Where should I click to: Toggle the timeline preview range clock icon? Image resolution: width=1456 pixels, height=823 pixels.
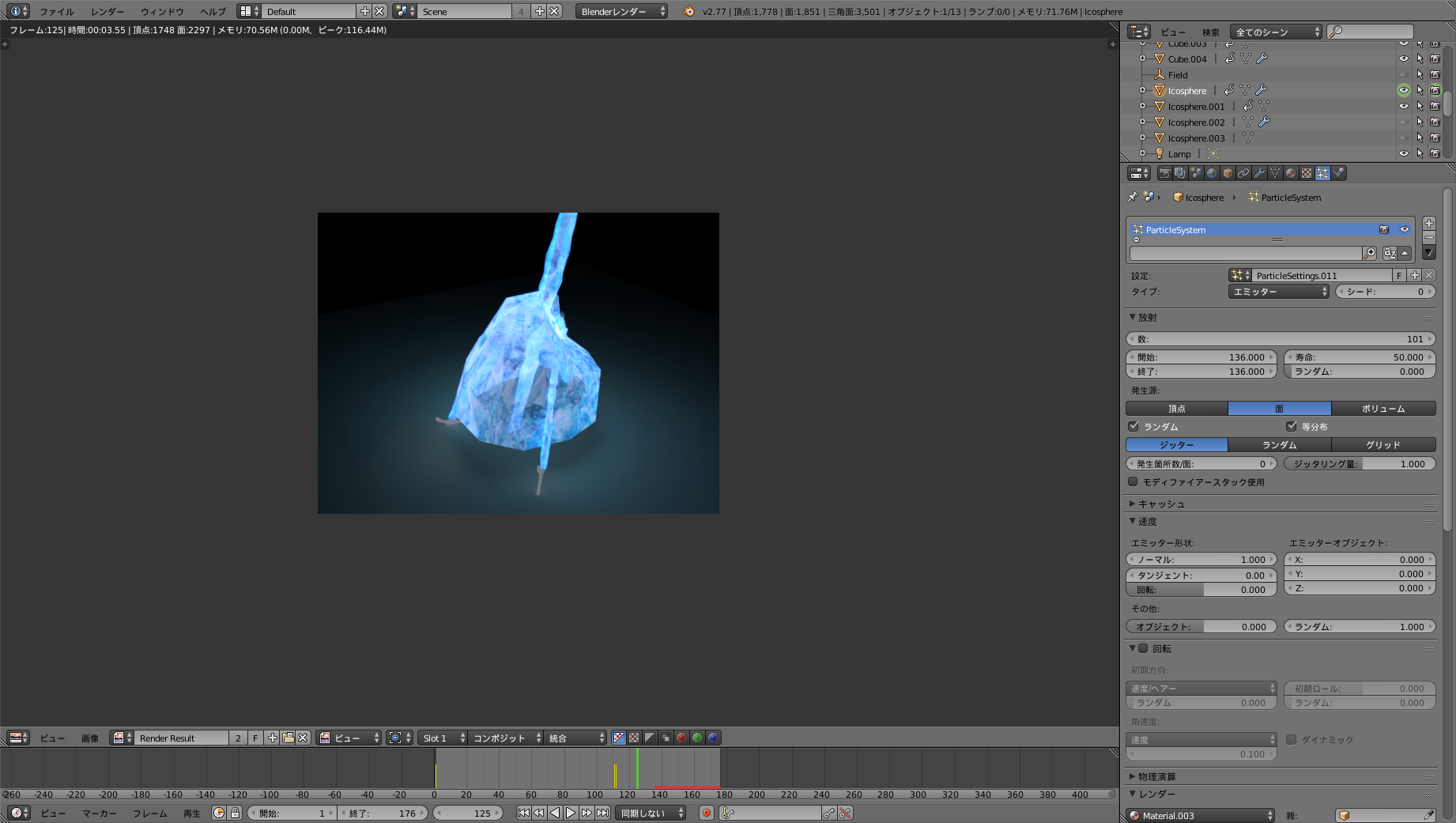coord(219,813)
